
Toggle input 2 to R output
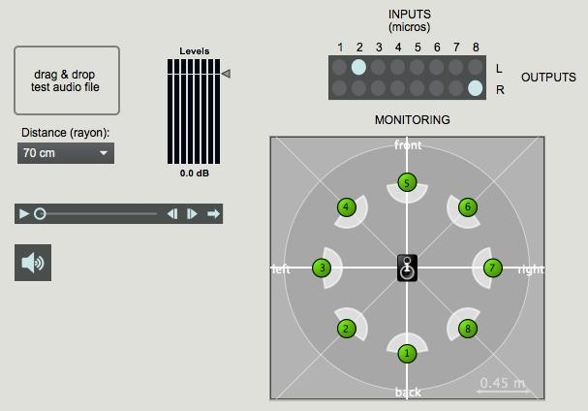[x=358, y=88]
